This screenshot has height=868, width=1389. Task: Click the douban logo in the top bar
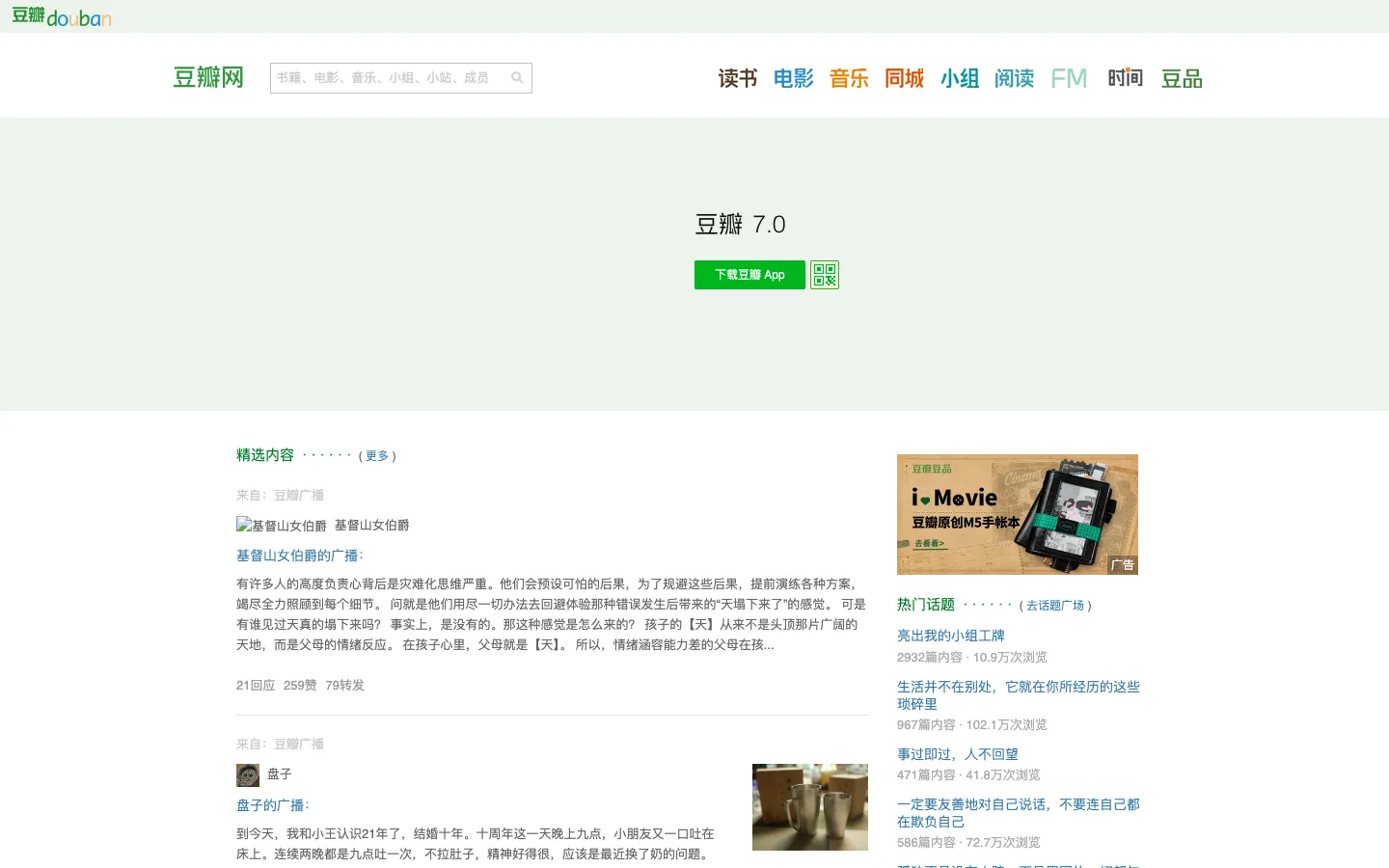[x=62, y=16]
